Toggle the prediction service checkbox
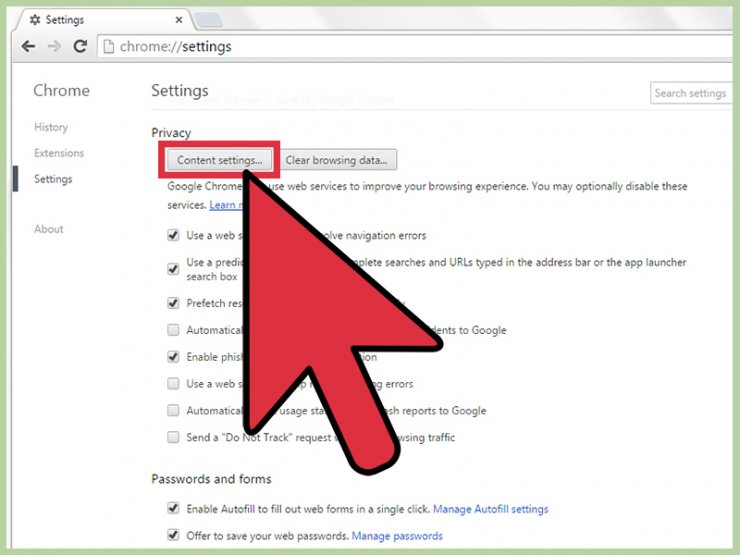 point(173,269)
